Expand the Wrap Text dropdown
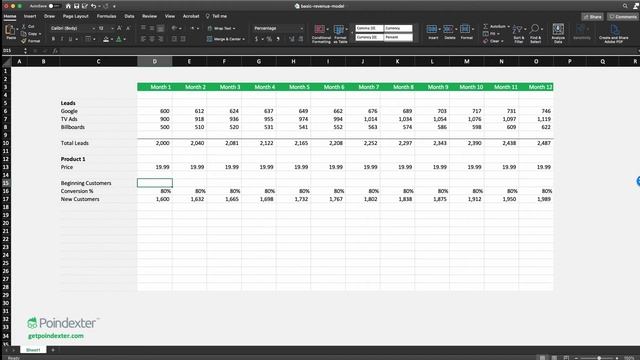The image size is (640, 360). tap(234, 28)
